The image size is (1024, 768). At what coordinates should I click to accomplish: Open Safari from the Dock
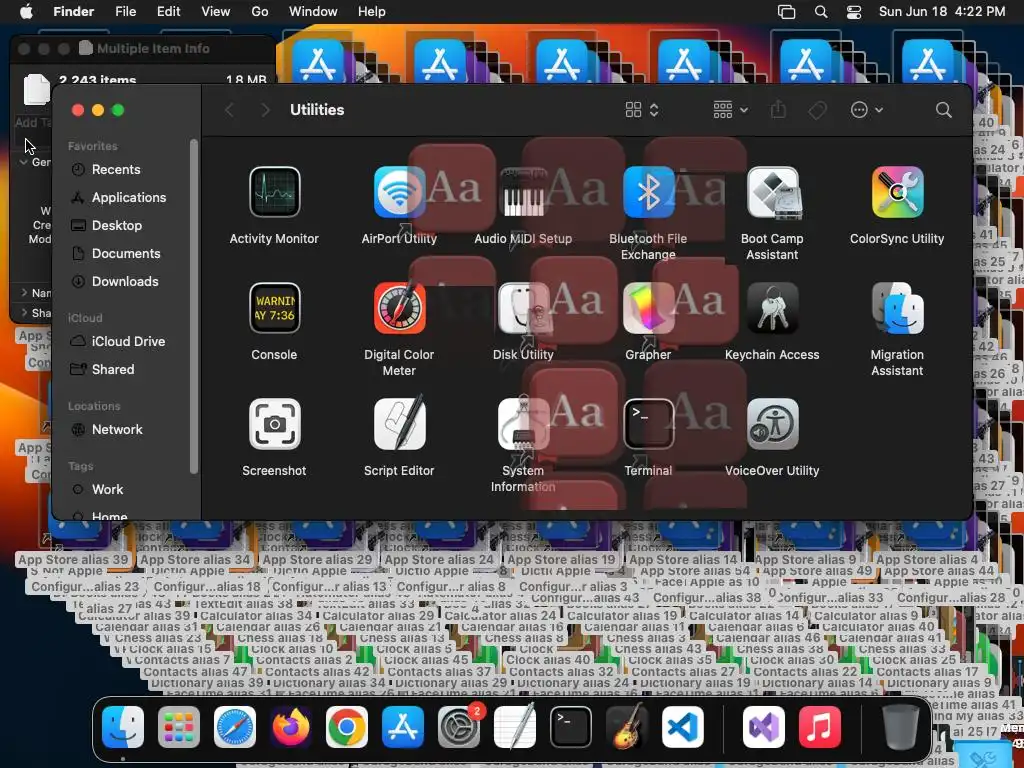click(235, 727)
